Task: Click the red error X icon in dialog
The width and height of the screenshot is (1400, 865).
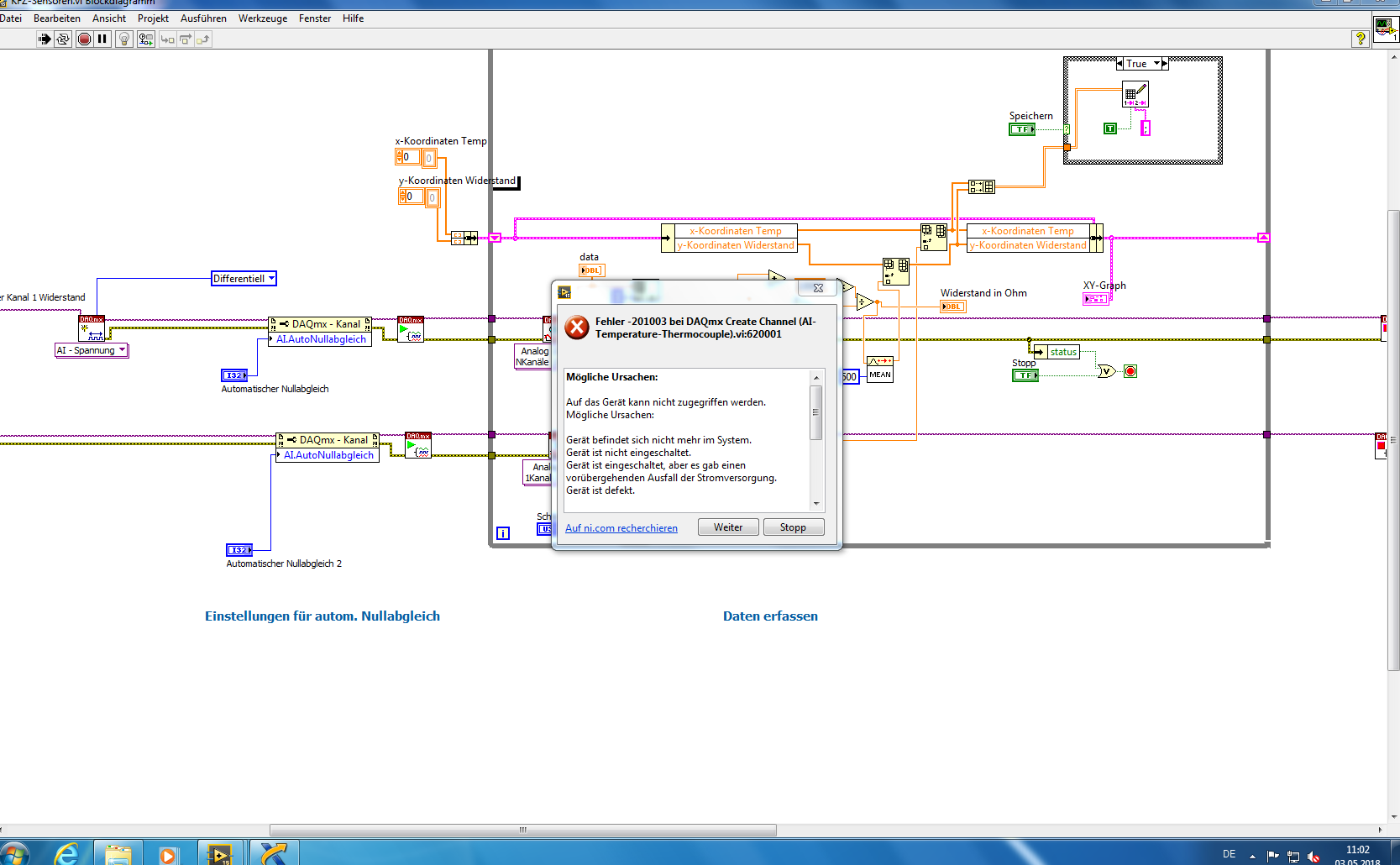Action: (x=577, y=328)
